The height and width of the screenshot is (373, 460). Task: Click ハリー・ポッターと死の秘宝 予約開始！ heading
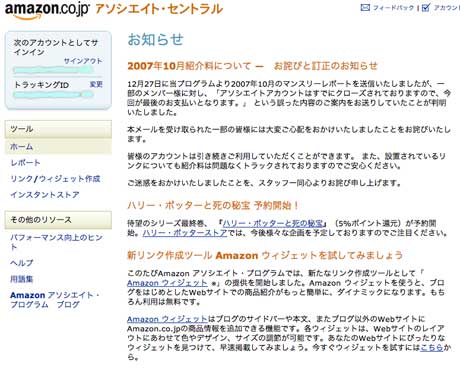[x=213, y=205]
